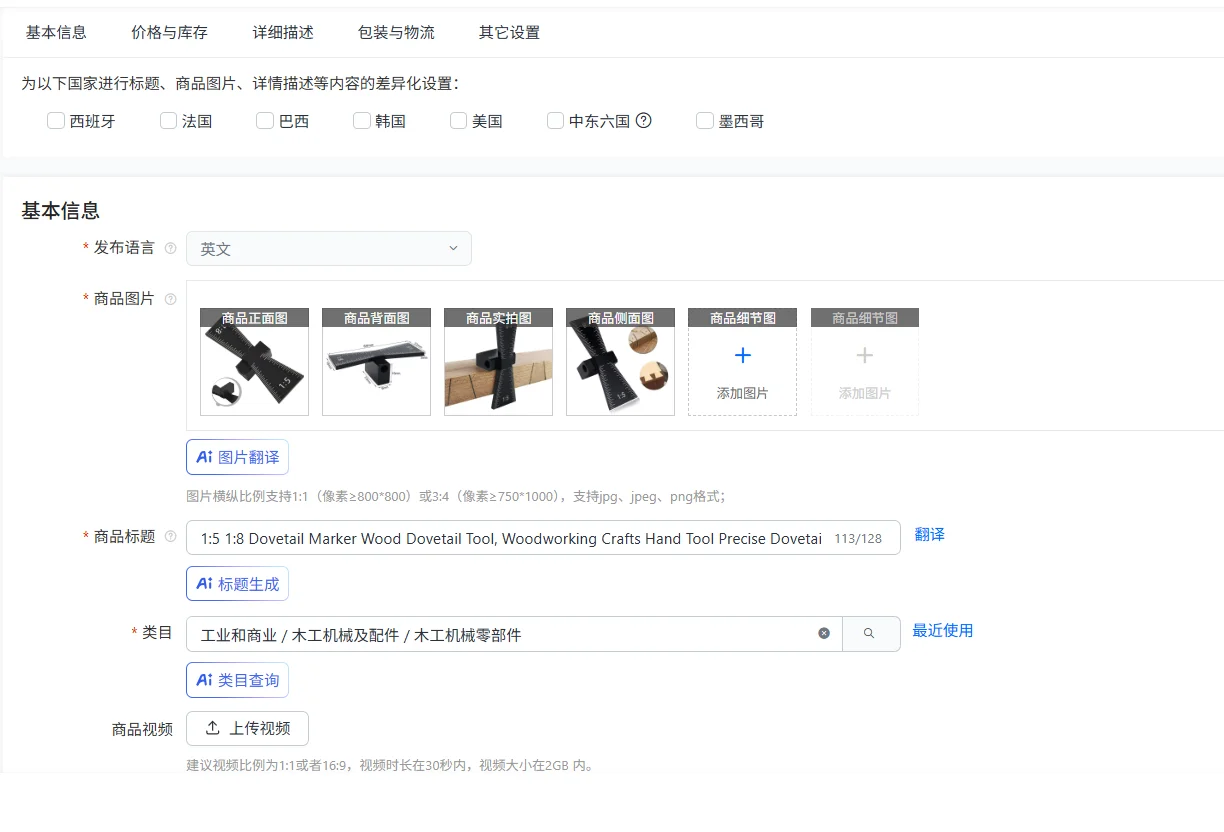
Task: Click the 113/128 character counter
Action: (858, 539)
